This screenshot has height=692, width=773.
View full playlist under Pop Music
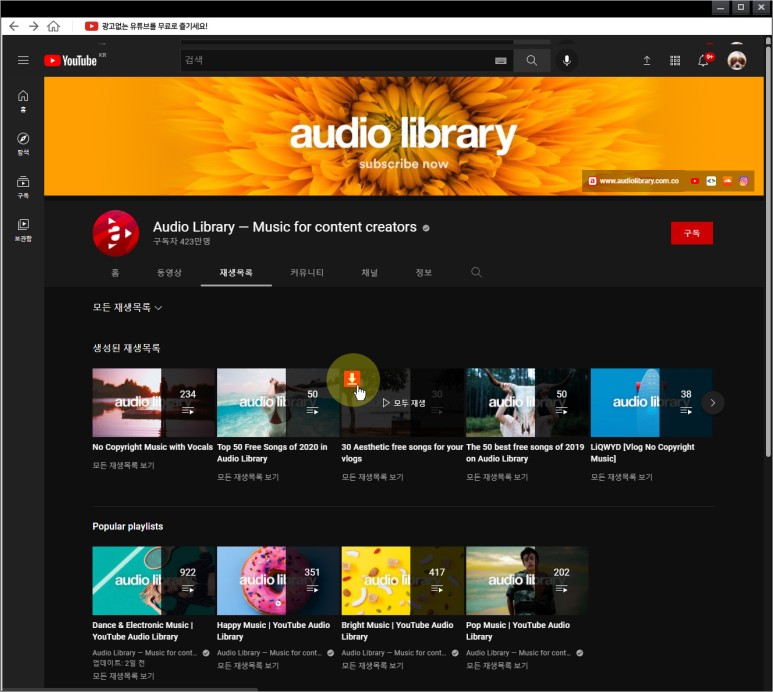coord(497,666)
